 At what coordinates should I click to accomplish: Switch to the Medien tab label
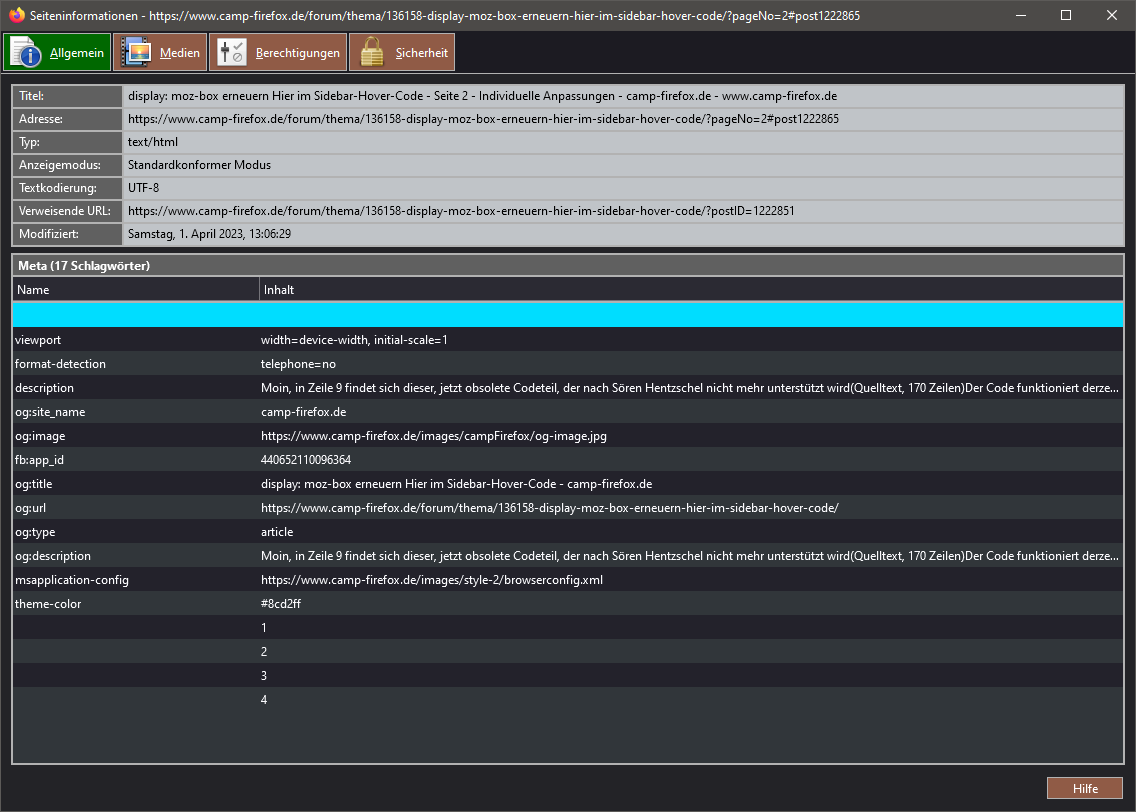pos(180,53)
